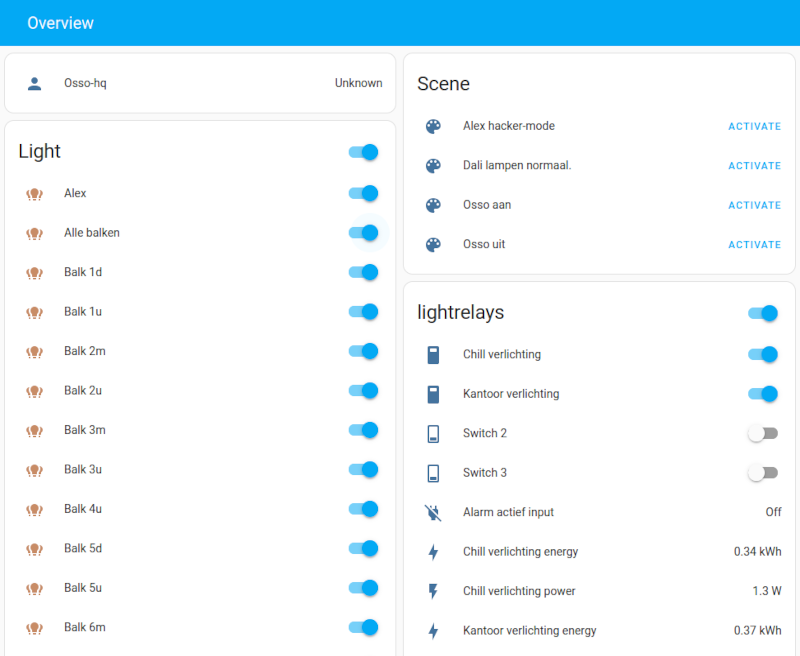
Task: Open the Overview tab in the header
Action: click(x=60, y=22)
